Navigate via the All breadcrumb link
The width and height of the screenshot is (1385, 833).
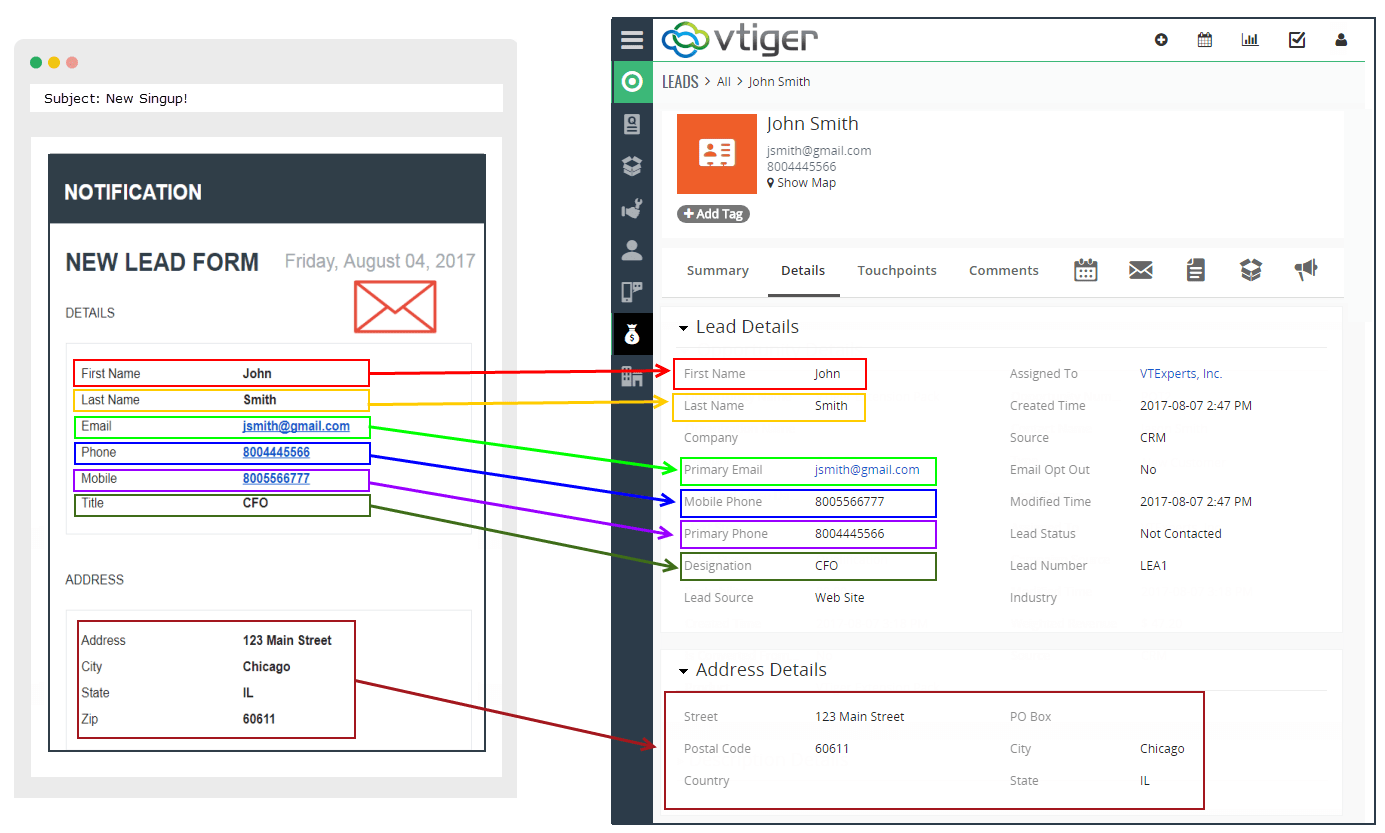pos(724,81)
